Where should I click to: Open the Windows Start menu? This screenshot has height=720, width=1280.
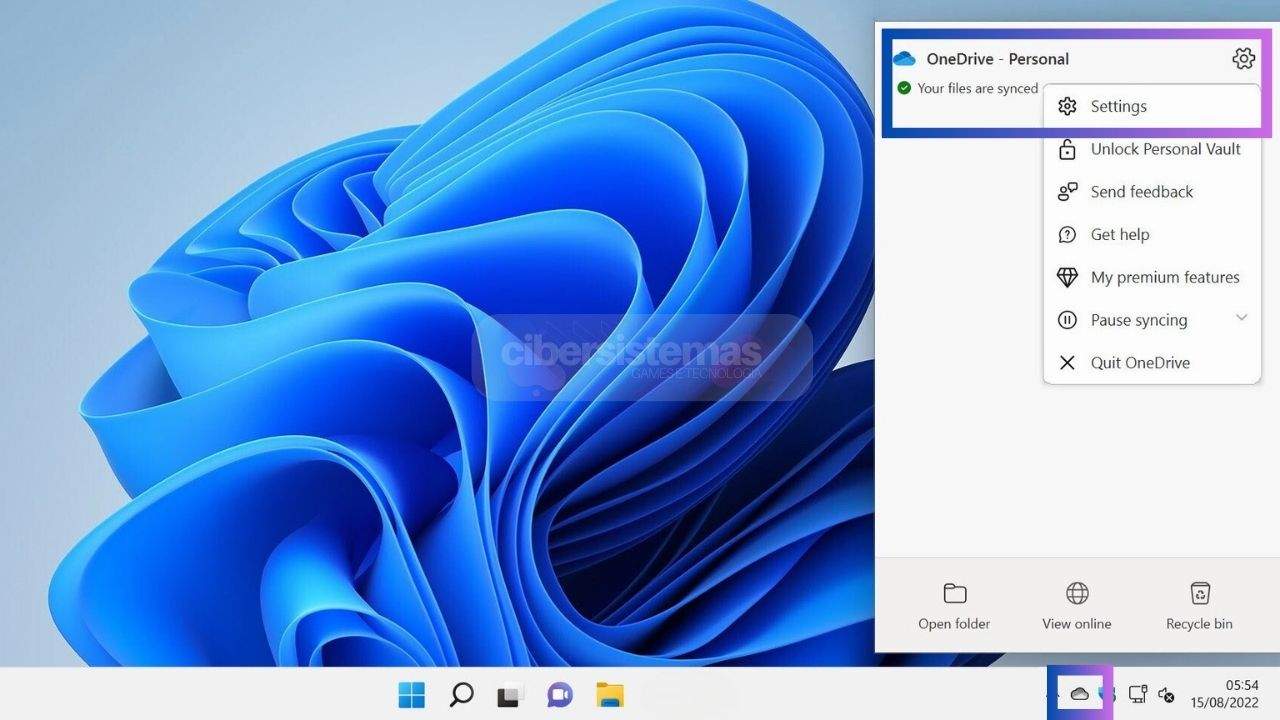411,694
